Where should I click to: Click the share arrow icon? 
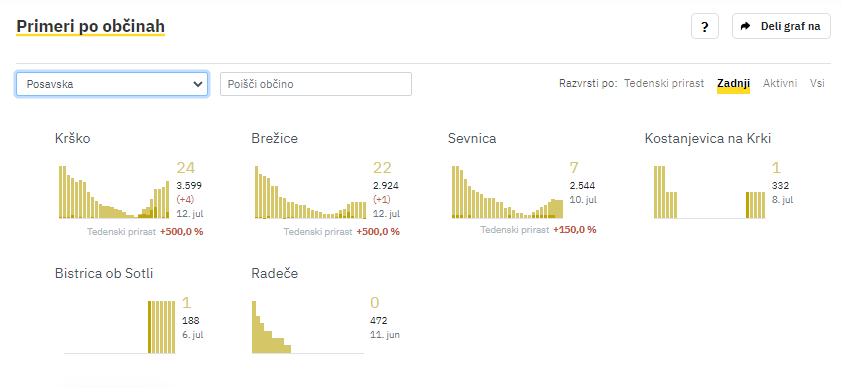[745, 26]
